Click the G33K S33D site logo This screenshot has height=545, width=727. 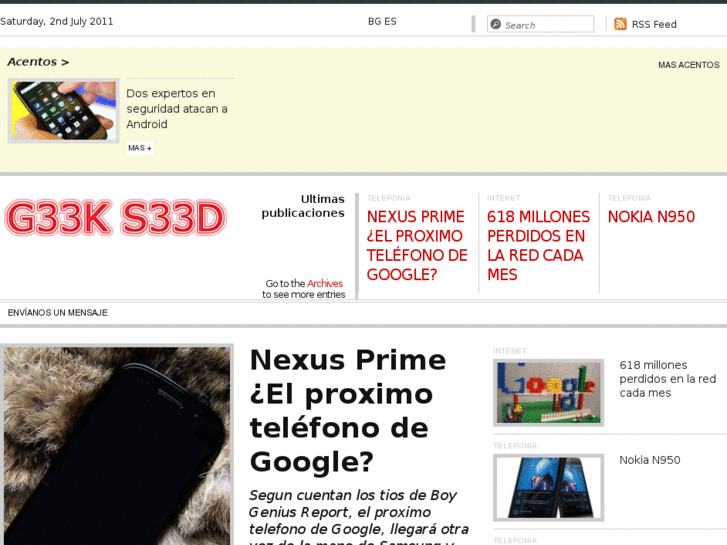click(x=115, y=218)
